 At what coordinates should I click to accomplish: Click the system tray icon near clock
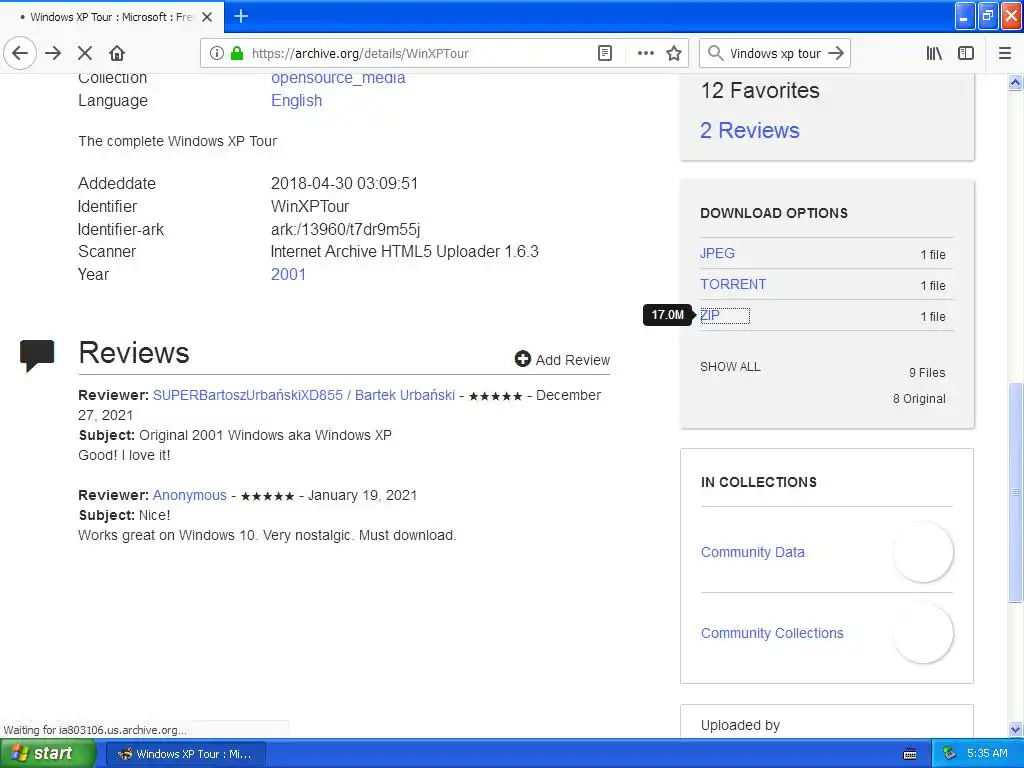[x=950, y=754]
